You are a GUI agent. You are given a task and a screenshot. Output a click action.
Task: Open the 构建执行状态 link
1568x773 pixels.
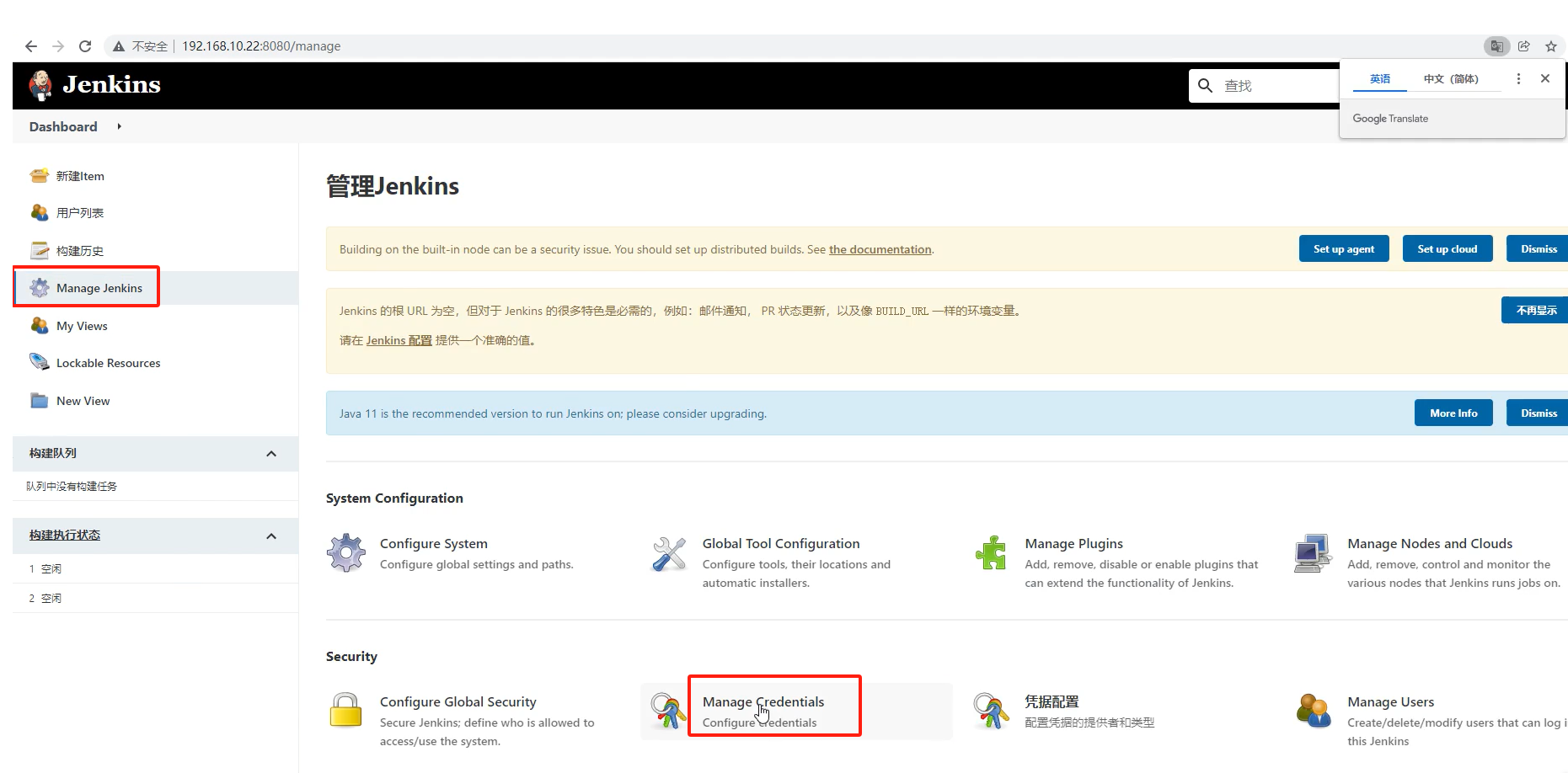65,536
